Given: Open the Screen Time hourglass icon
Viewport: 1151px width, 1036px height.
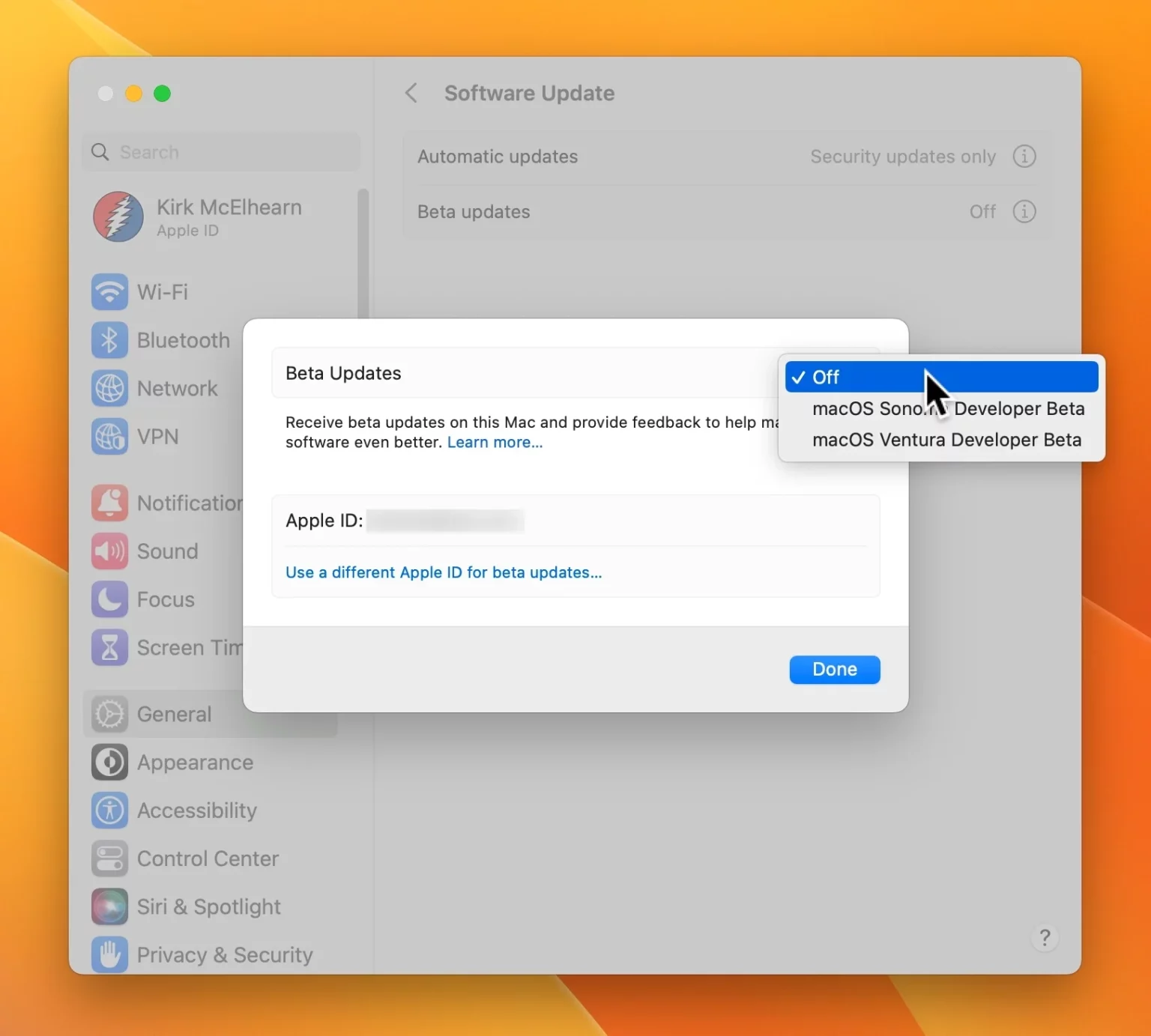Looking at the screenshot, I should click(x=109, y=648).
